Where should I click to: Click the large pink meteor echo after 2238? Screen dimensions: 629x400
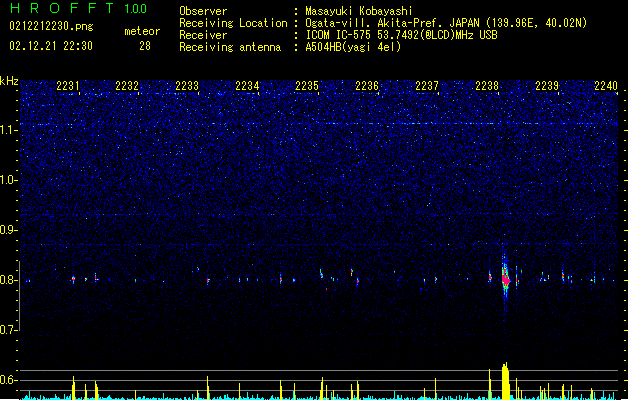[x=505, y=280]
